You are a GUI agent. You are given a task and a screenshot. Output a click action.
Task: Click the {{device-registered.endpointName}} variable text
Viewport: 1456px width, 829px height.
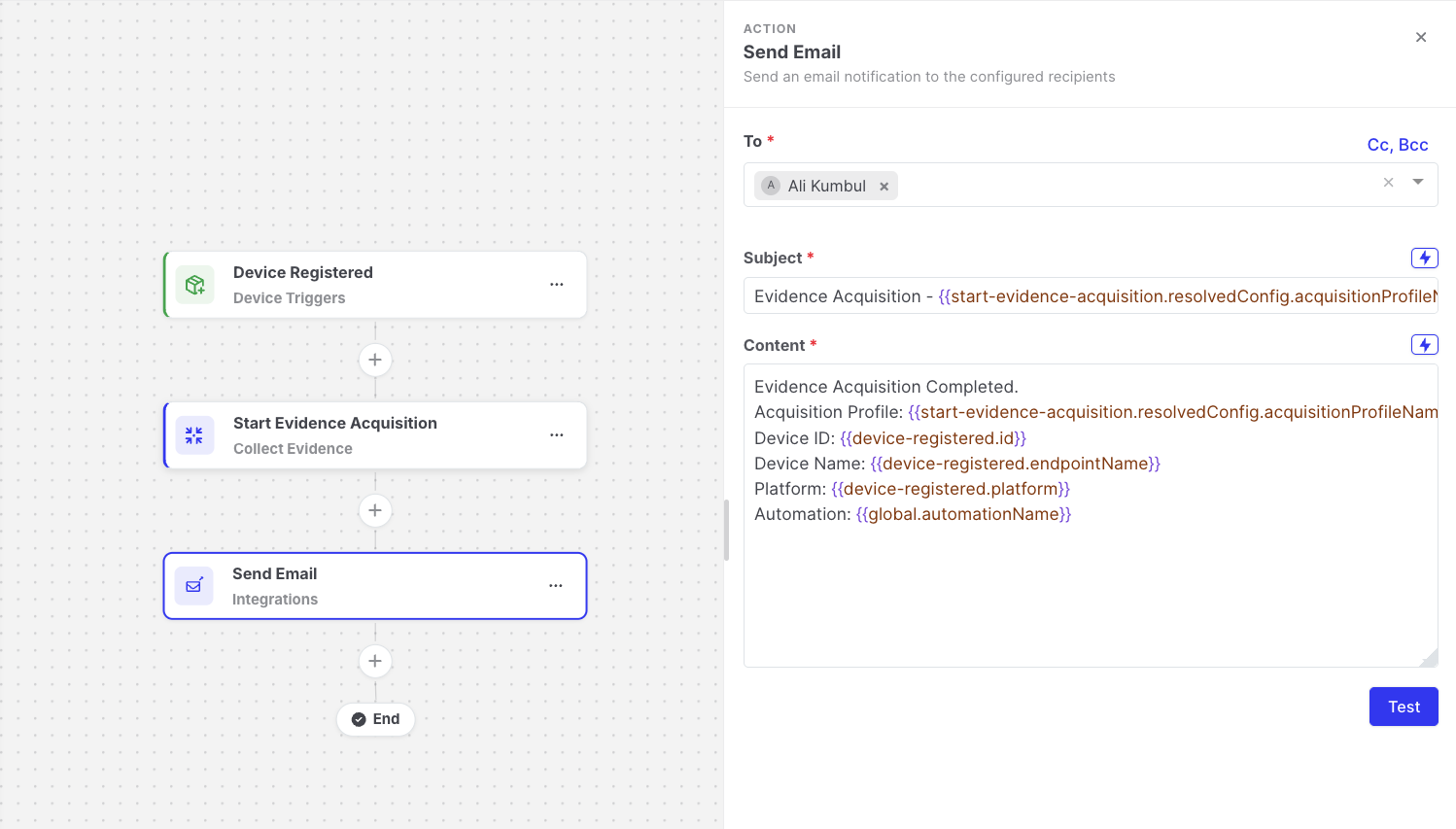1016,464
